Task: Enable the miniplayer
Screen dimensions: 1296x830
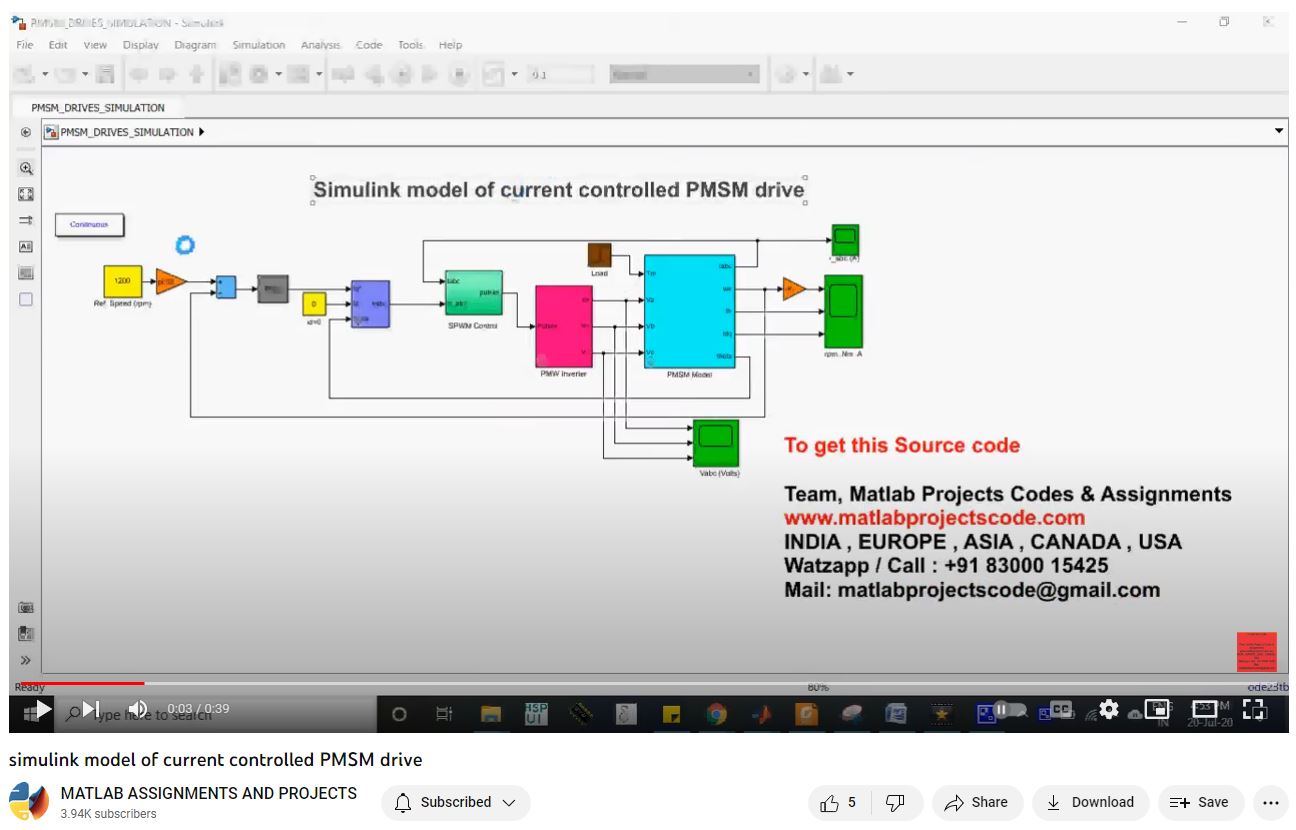Action: (x=1156, y=709)
